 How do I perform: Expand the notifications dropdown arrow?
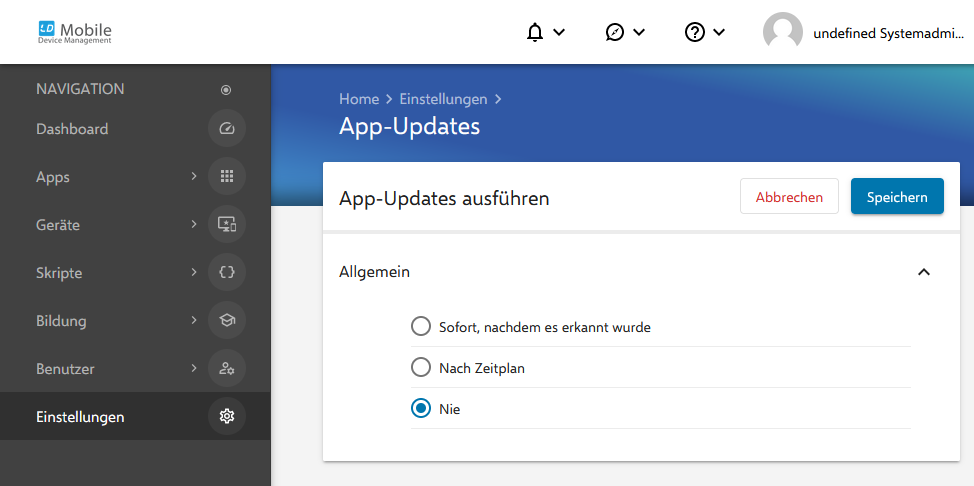click(558, 32)
